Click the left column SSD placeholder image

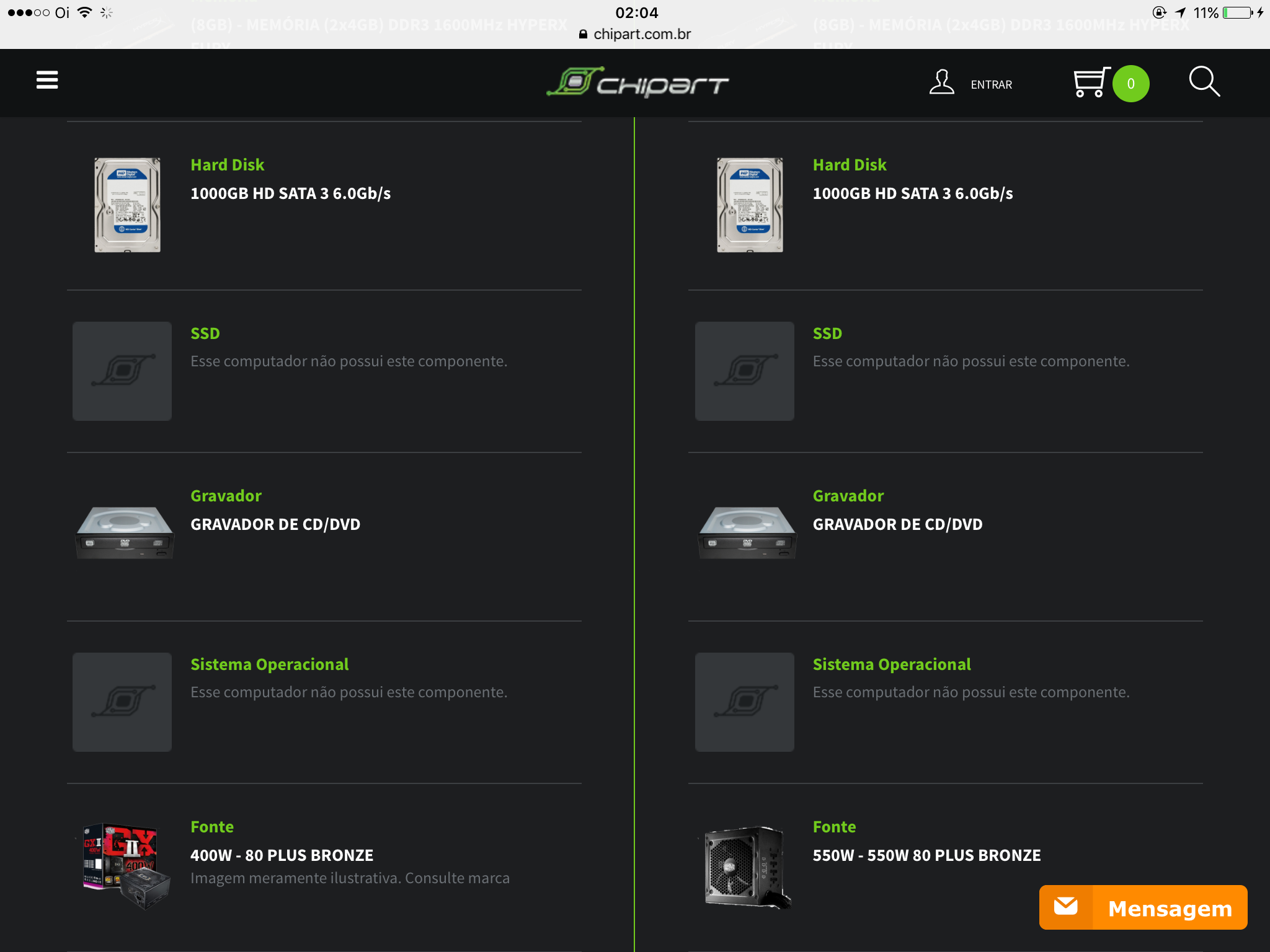click(x=122, y=371)
